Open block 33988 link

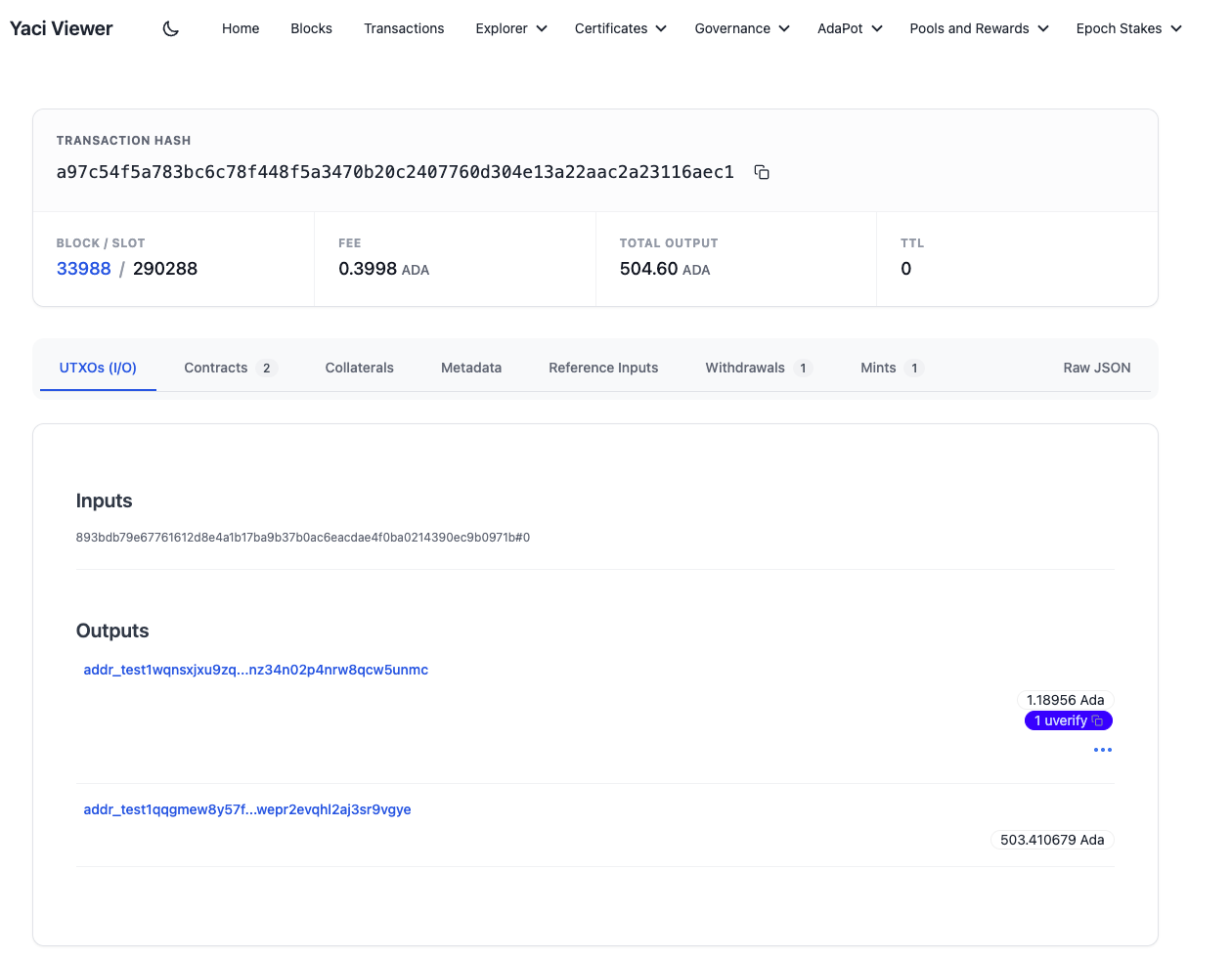click(84, 269)
